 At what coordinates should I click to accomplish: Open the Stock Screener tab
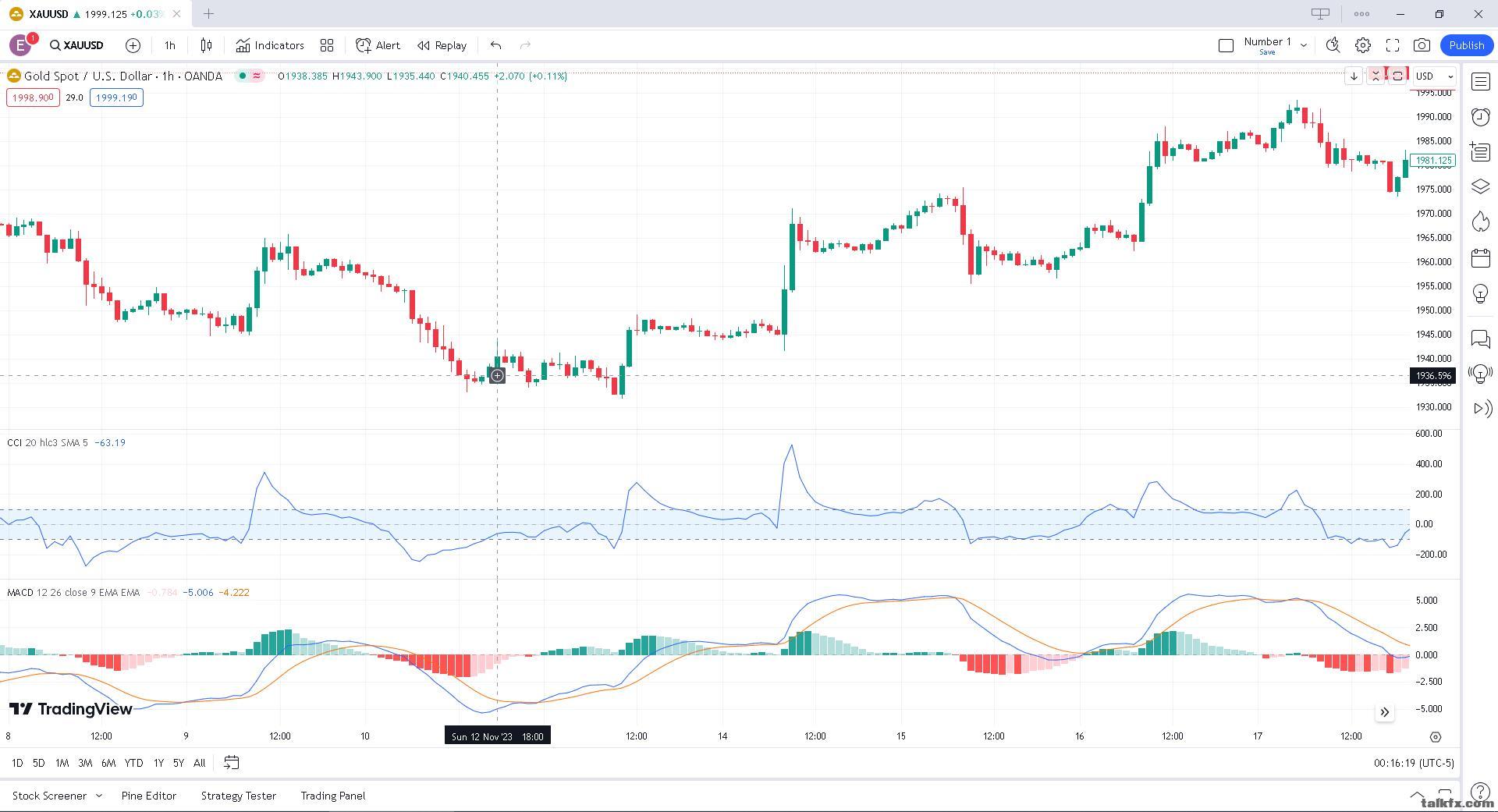click(x=49, y=796)
